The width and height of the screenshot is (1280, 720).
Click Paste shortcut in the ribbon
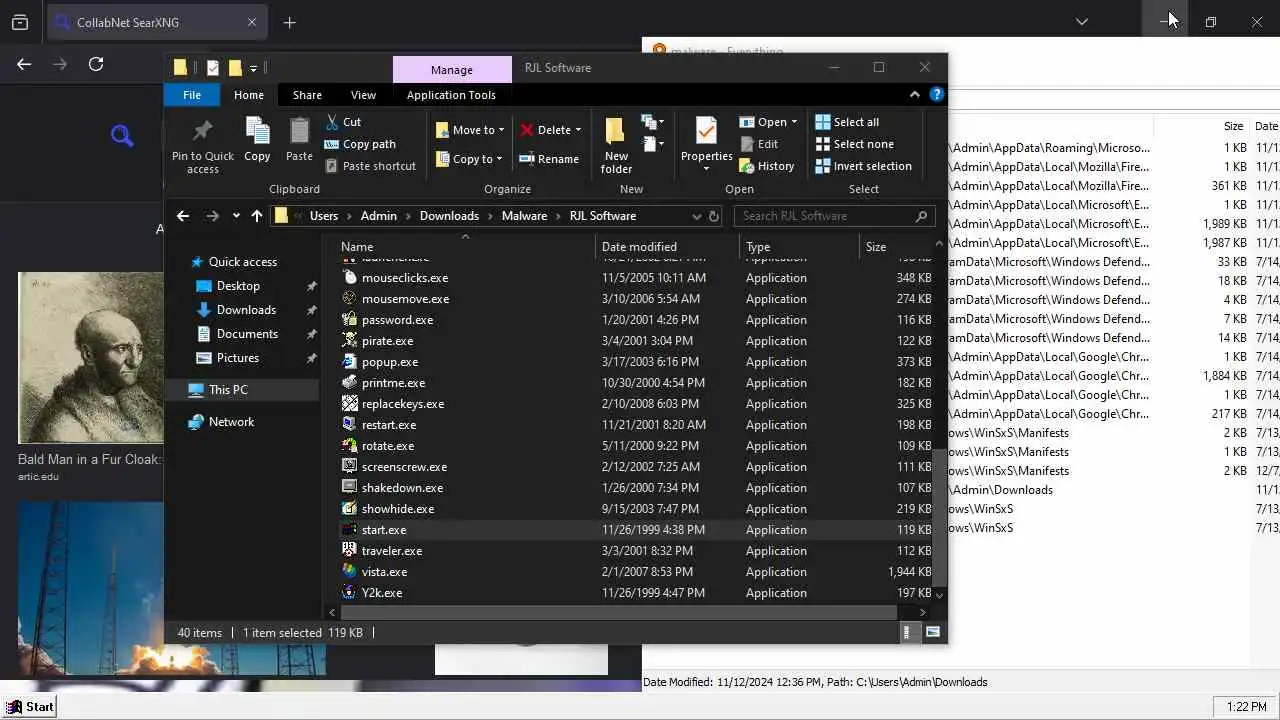[370, 166]
